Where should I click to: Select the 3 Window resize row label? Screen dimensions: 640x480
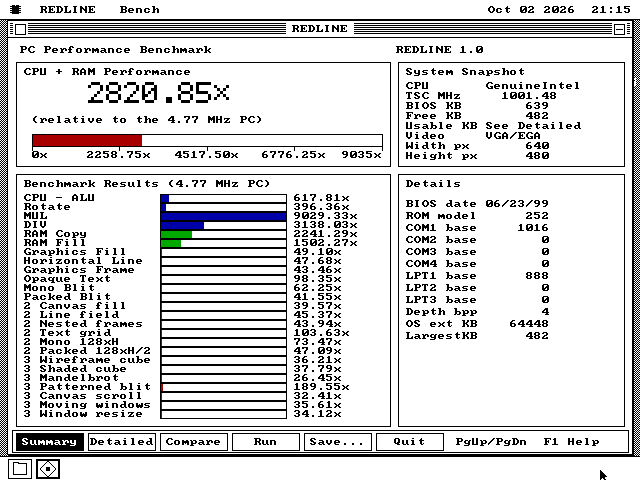click(83, 413)
